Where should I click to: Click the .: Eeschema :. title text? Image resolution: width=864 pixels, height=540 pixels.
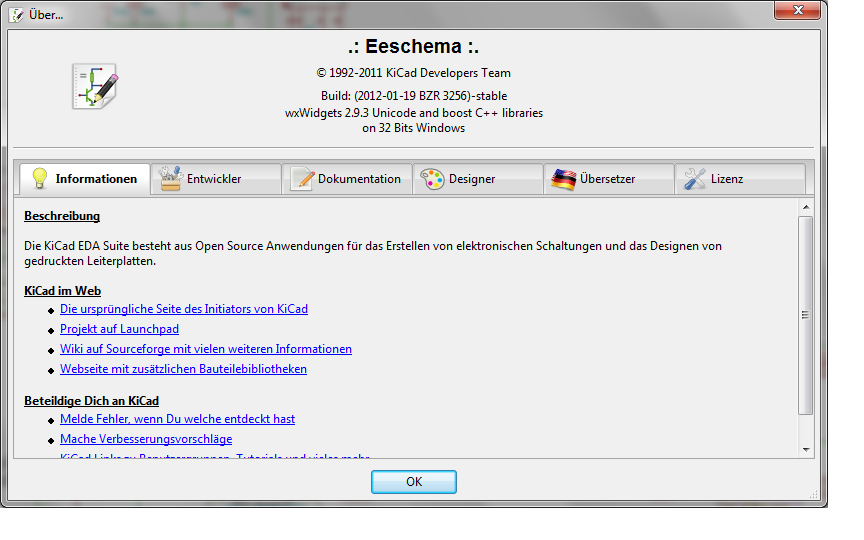[x=414, y=46]
